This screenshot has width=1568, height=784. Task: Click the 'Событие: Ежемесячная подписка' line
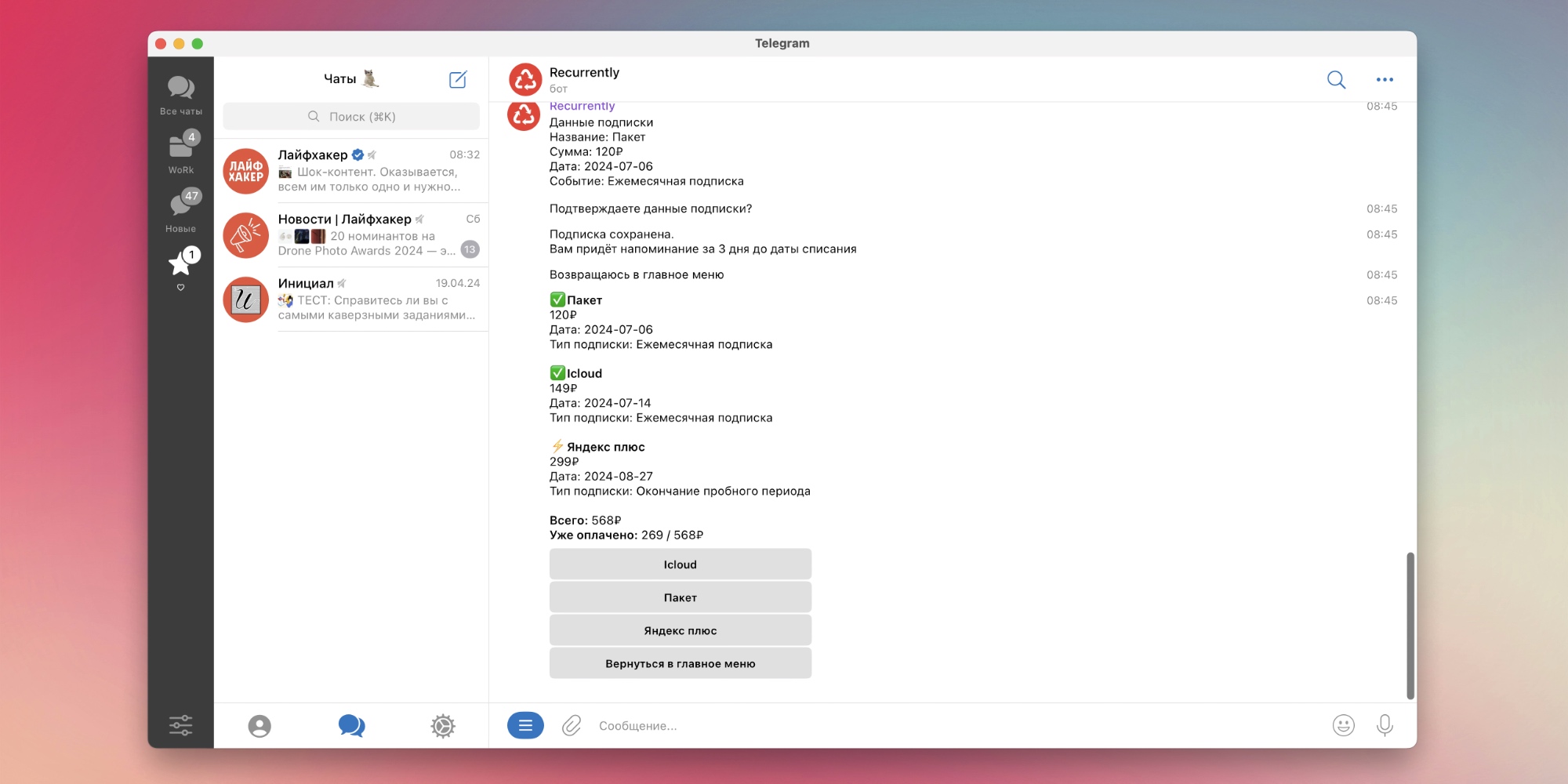pos(647,181)
